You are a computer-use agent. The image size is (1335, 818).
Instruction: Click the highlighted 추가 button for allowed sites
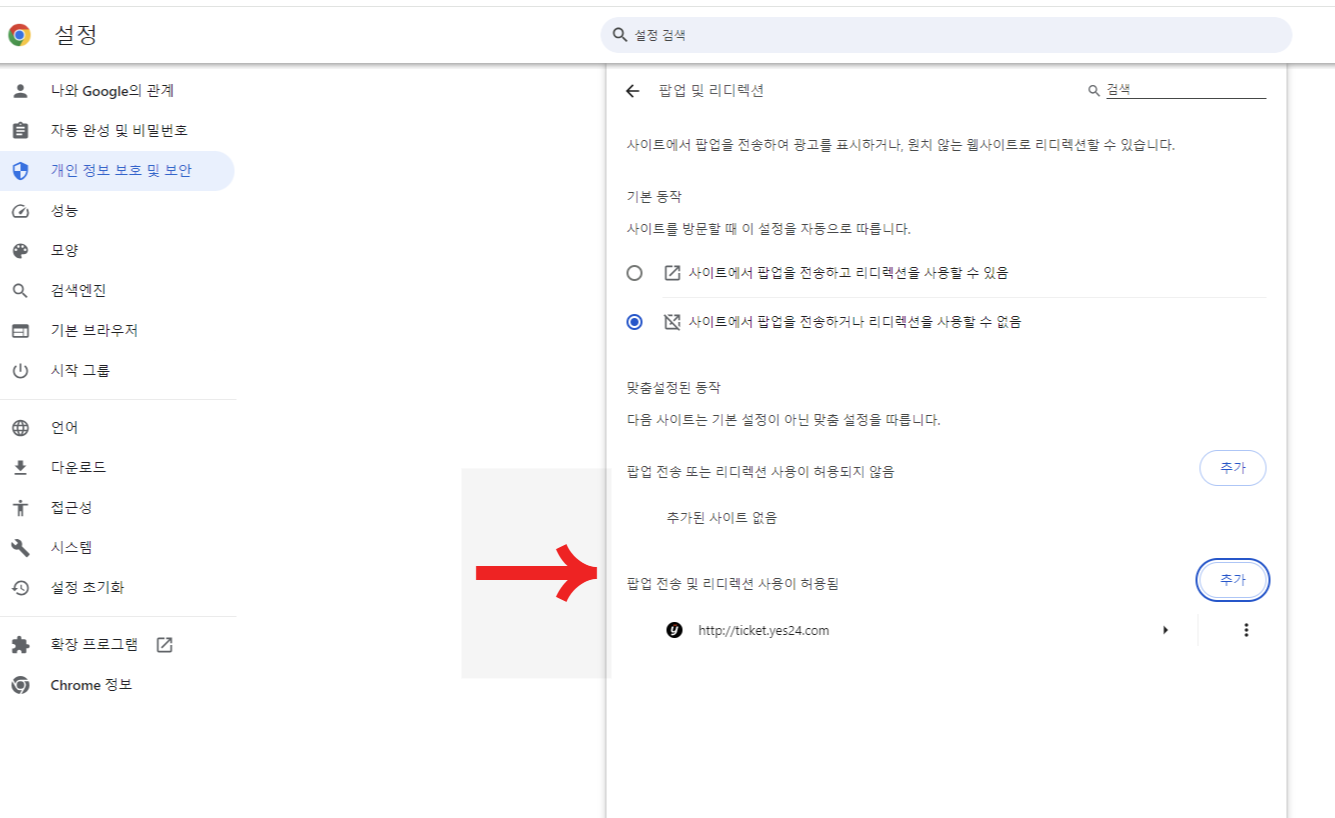click(x=1232, y=580)
